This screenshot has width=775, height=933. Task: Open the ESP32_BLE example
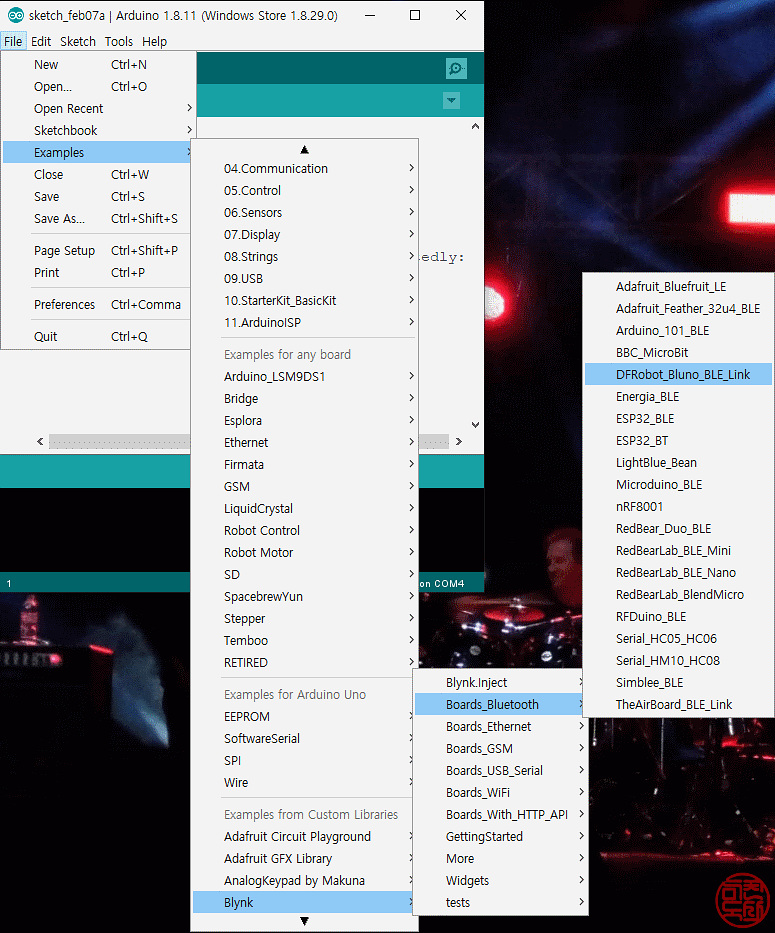coord(678,419)
